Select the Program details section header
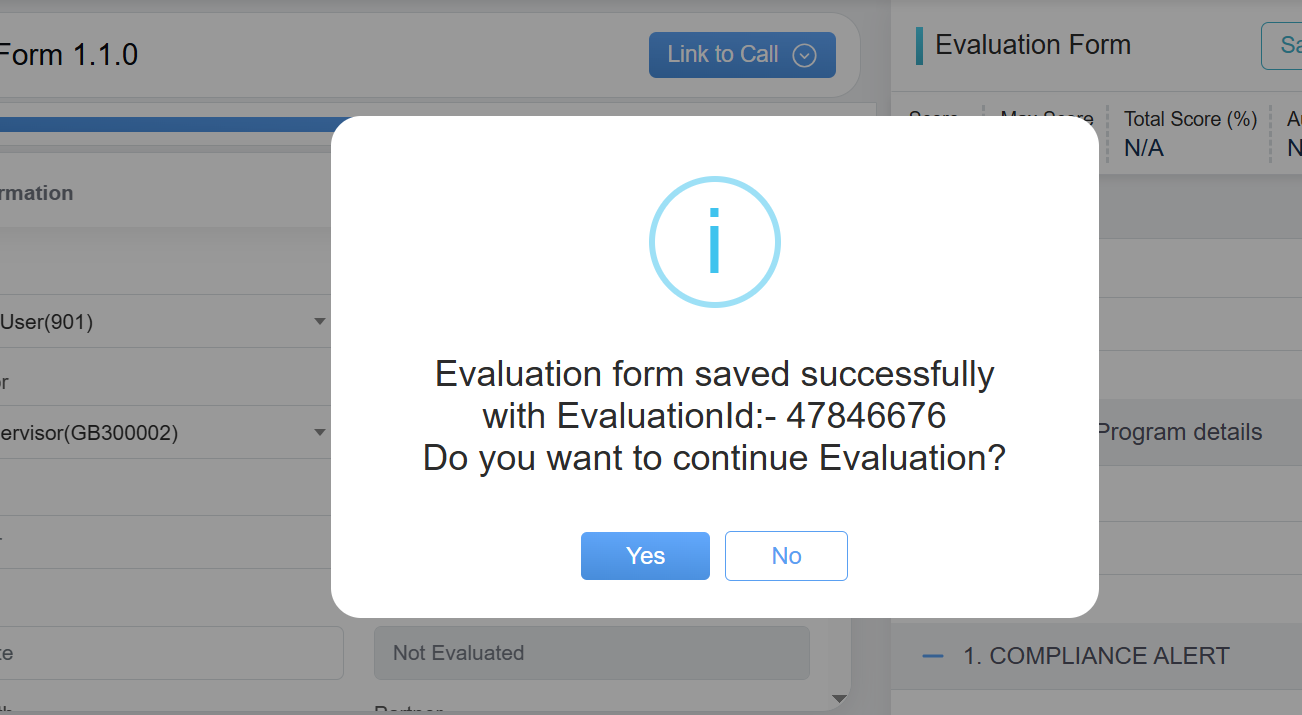This screenshot has width=1302, height=715. click(x=1180, y=433)
